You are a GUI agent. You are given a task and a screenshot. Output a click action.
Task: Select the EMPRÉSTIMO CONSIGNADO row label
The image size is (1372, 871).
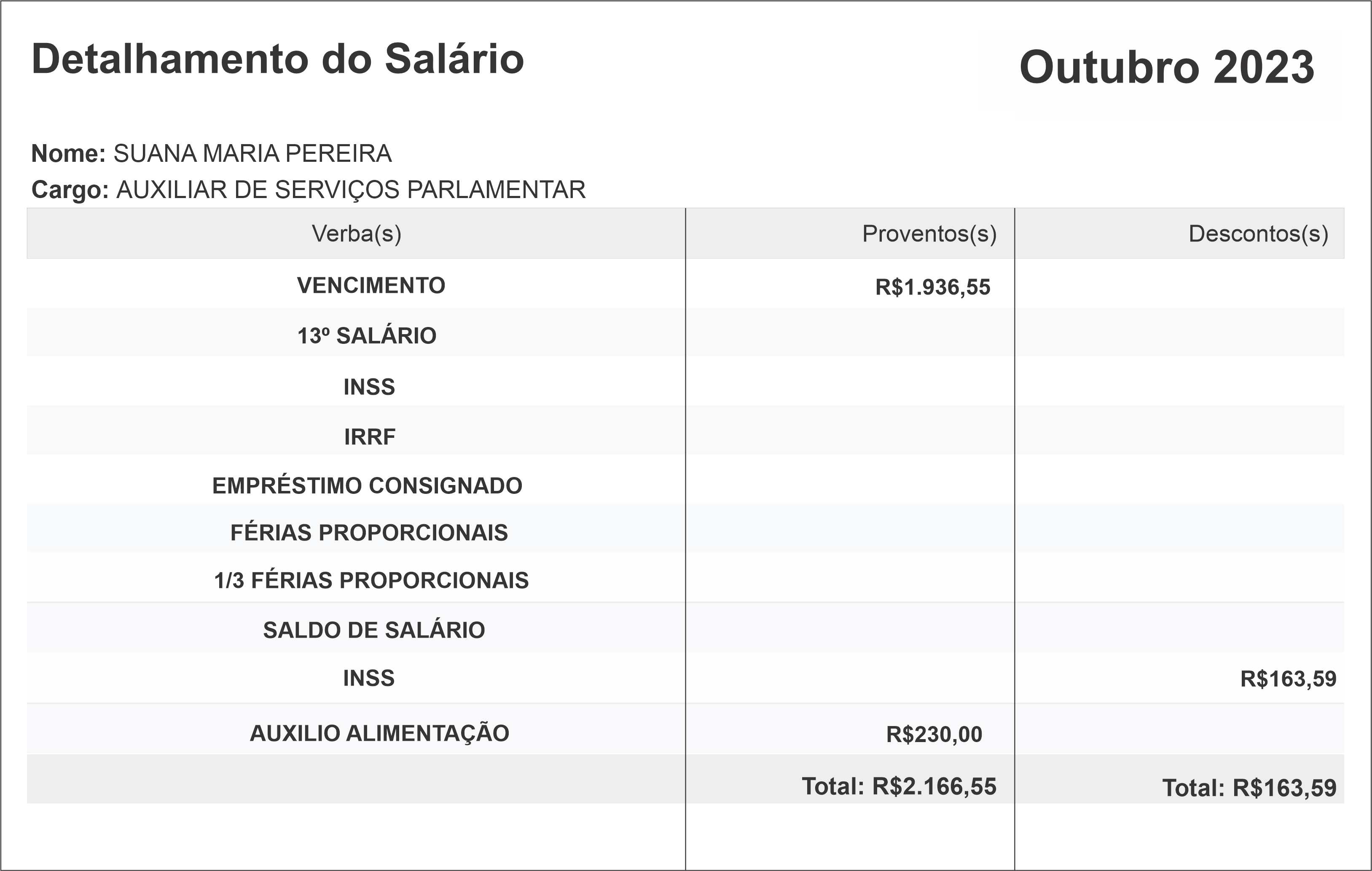(367, 486)
